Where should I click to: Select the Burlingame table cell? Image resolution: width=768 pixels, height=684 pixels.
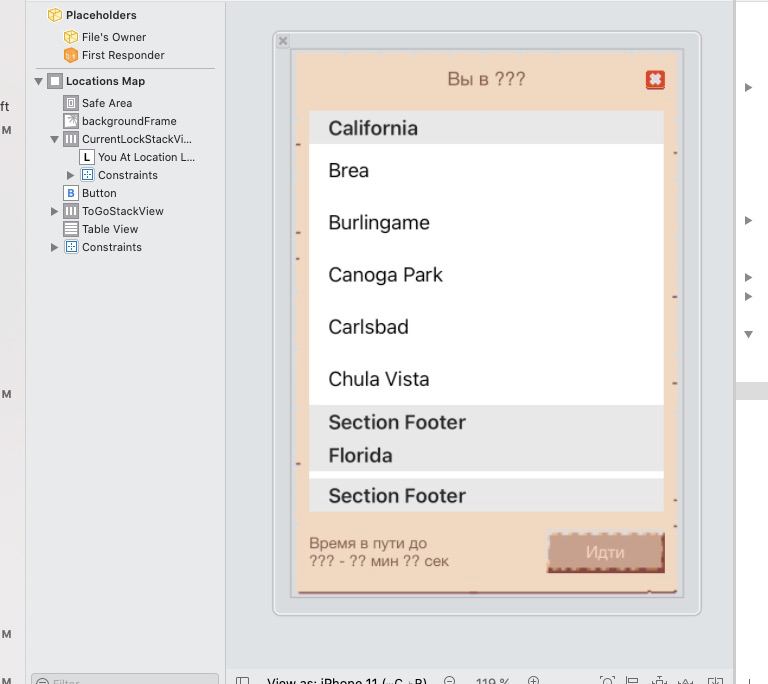[486, 222]
